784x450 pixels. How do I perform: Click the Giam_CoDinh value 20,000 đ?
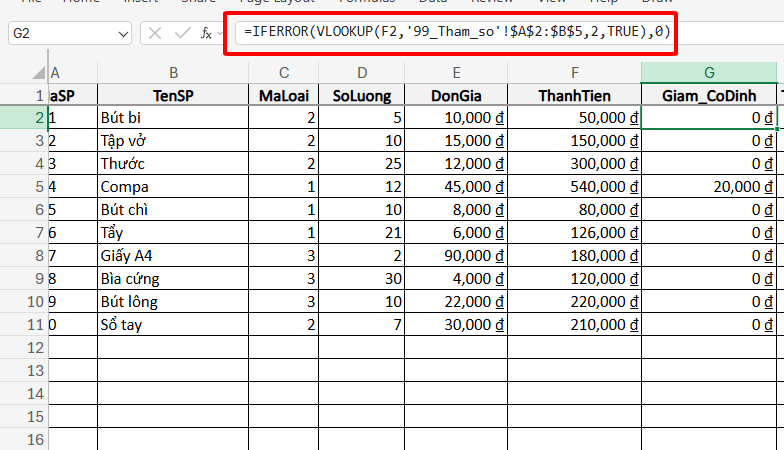[709, 186]
